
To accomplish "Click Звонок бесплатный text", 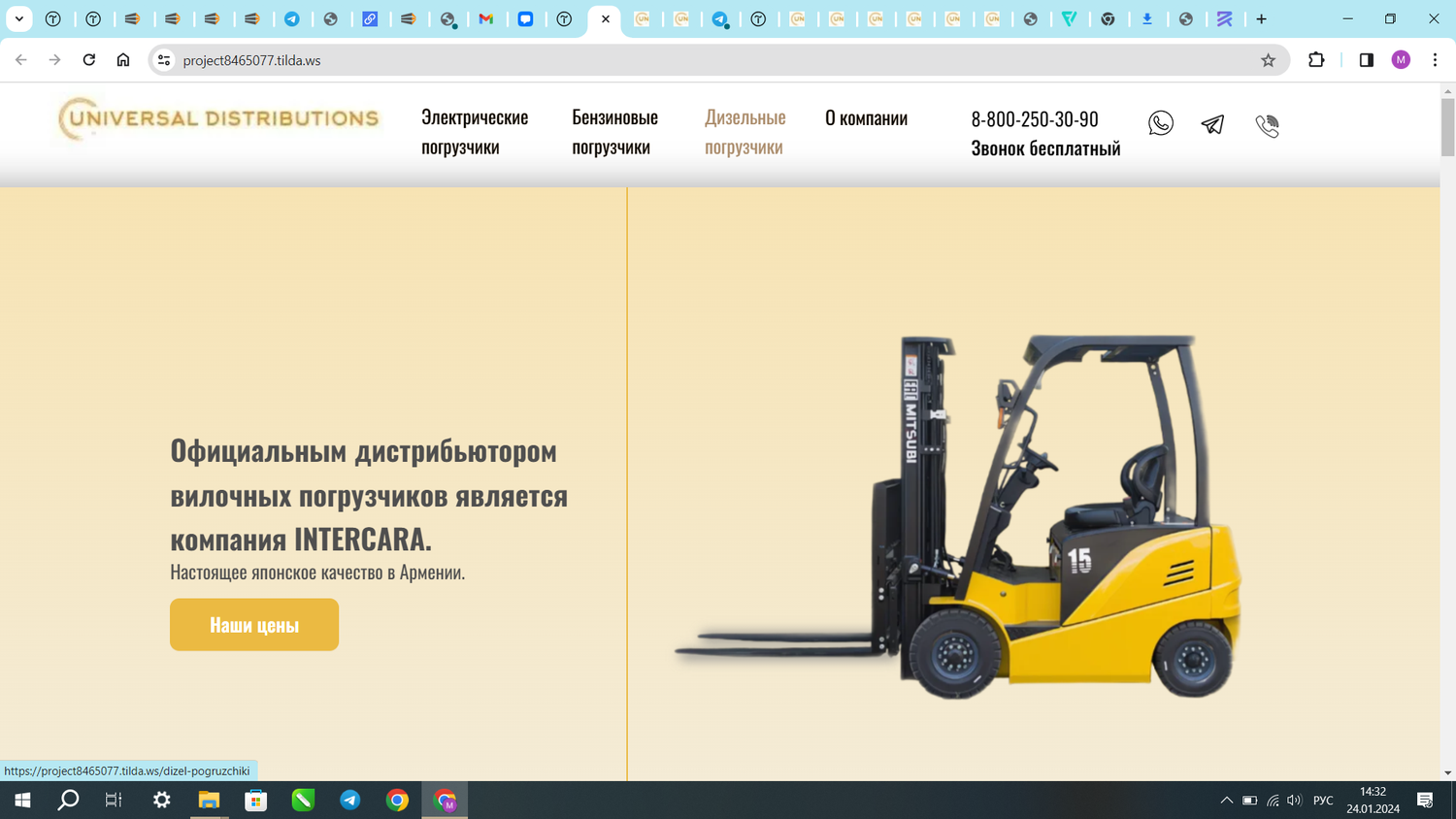I will coord(1045,148).
